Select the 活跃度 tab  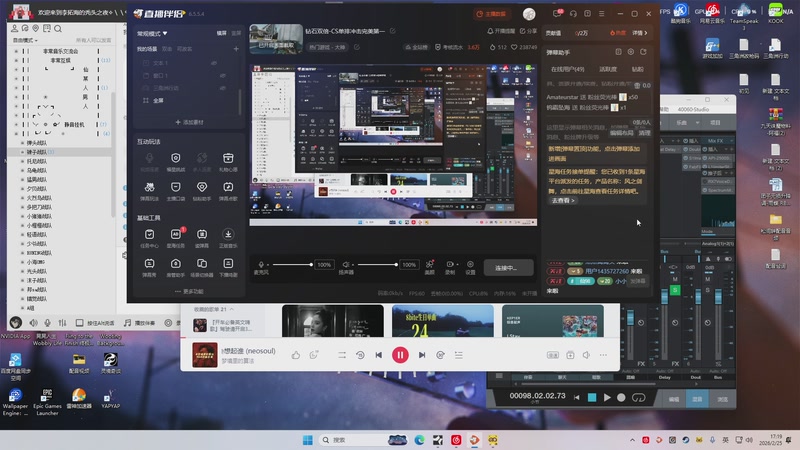click(608, 69)
